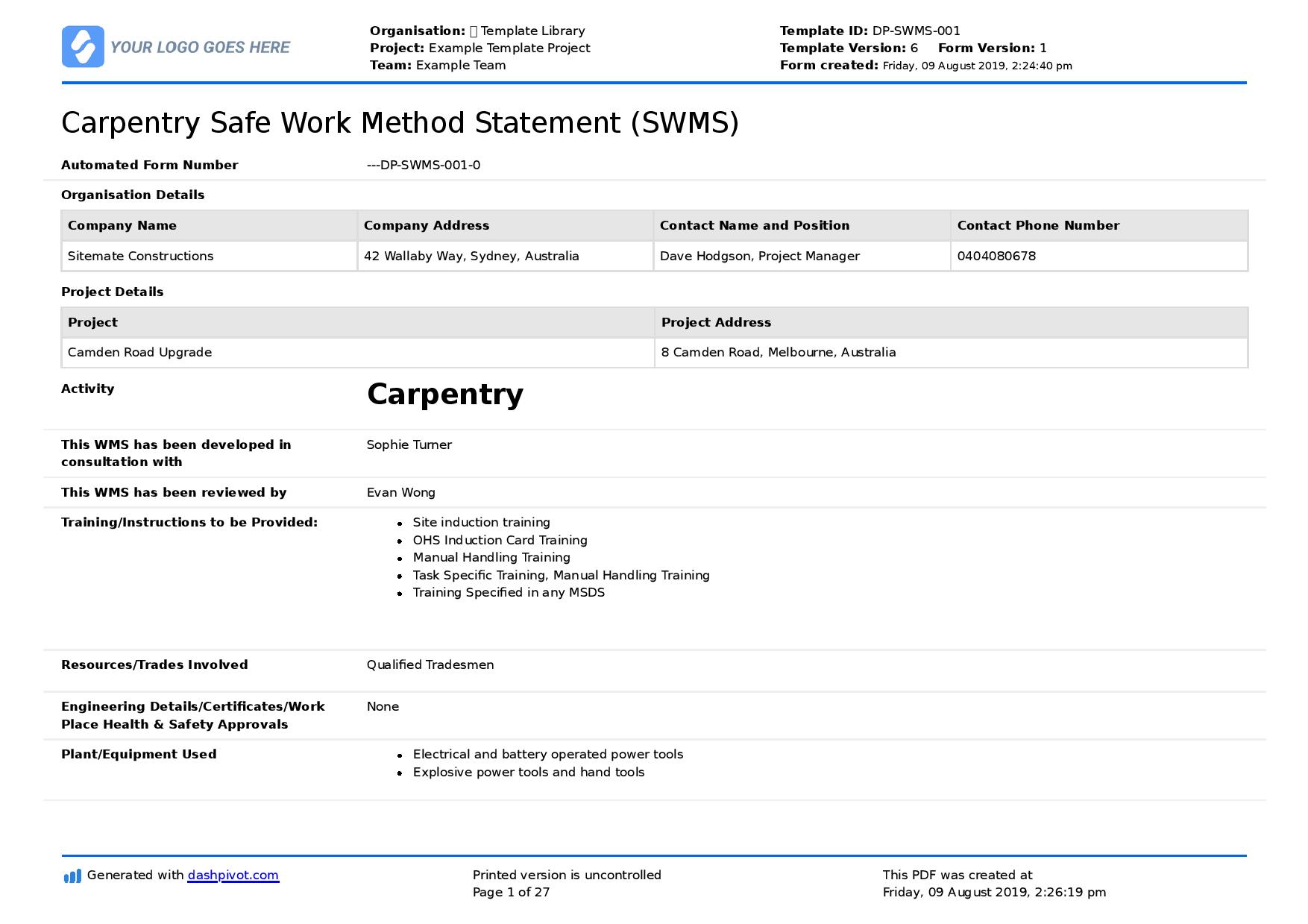Screen dimensions: 1308x924
Task: Open the dashpivot.com link
Action: click(x=233, y=876)
